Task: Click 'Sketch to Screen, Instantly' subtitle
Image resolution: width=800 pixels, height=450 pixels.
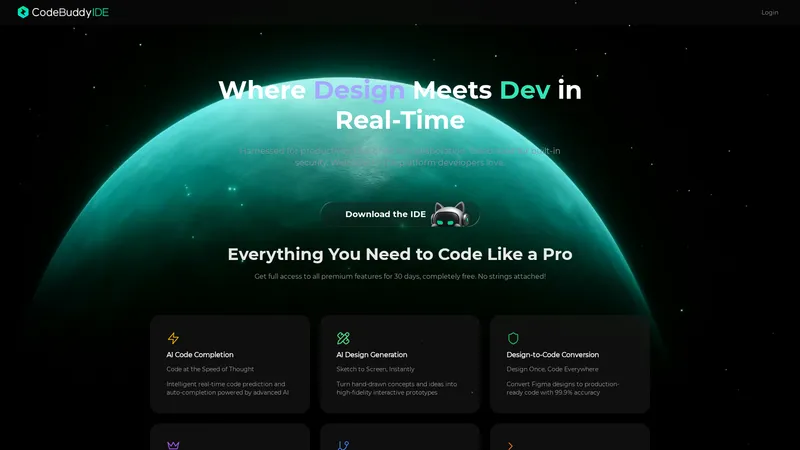Action: pyautogui.click(x=375, y=369)
